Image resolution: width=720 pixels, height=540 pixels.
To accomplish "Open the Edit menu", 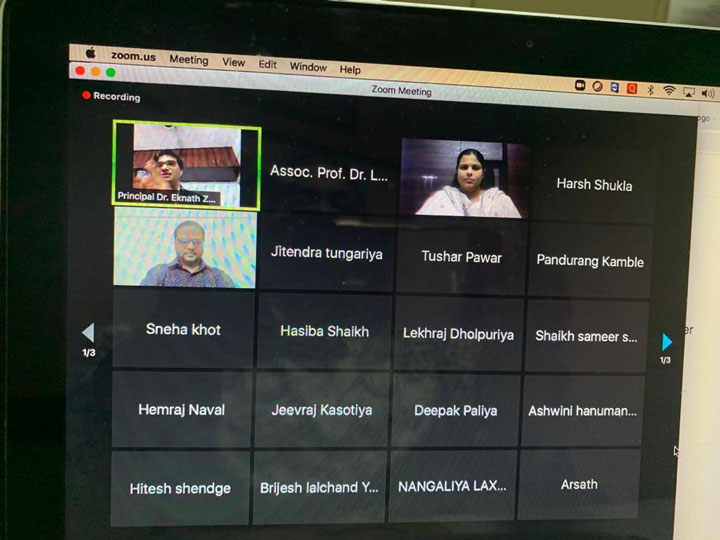I will click(x=268, y=64).
